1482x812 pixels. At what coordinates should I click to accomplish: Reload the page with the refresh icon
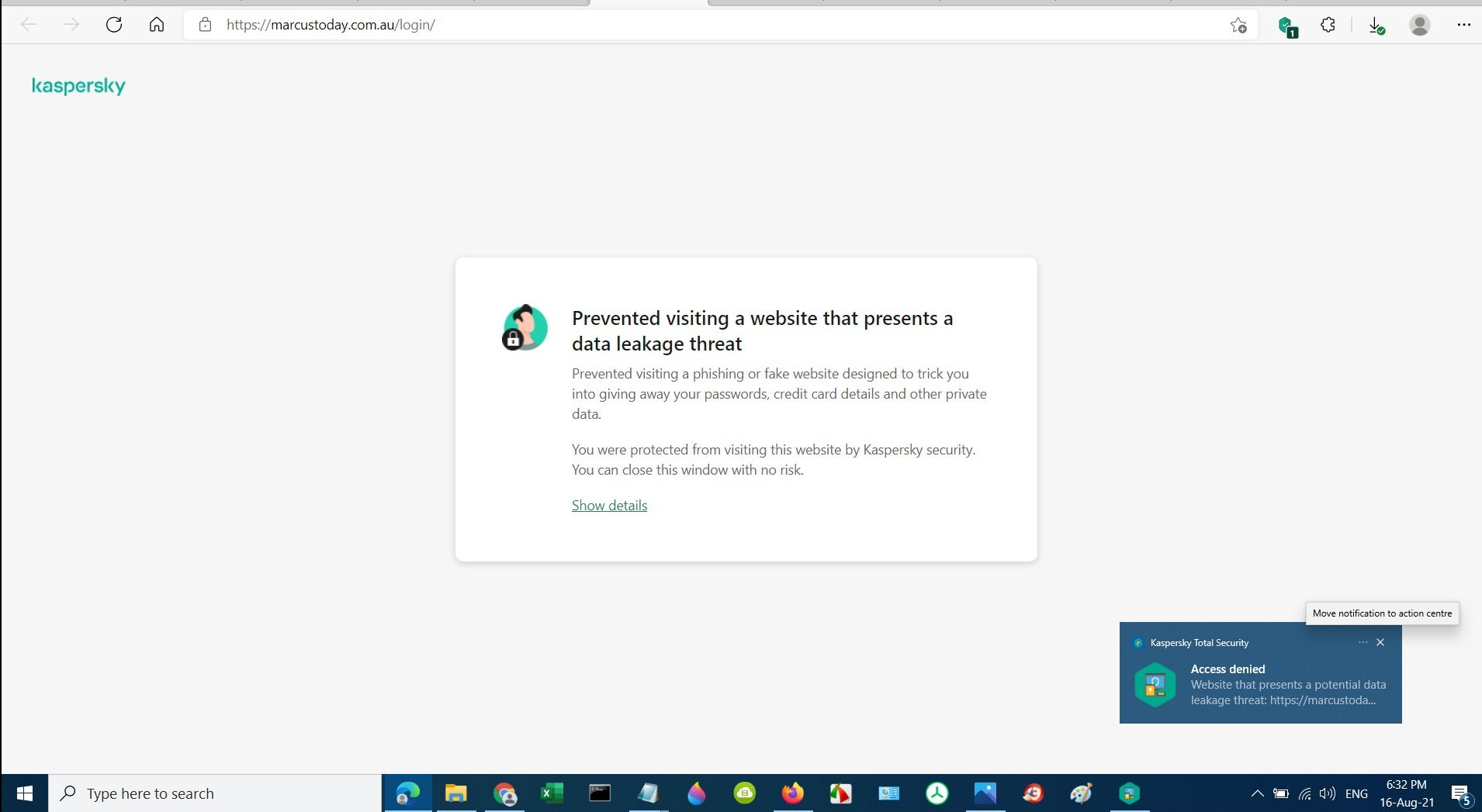(x=114, y=25)
